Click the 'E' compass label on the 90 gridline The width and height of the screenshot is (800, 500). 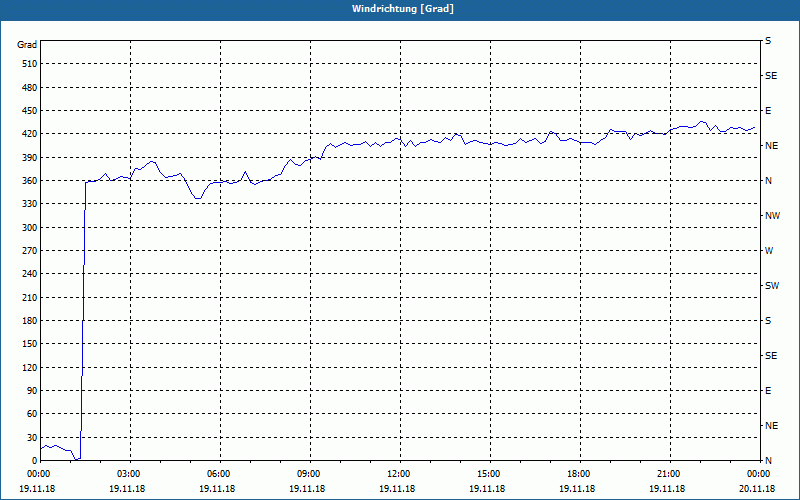click(768, 390)
